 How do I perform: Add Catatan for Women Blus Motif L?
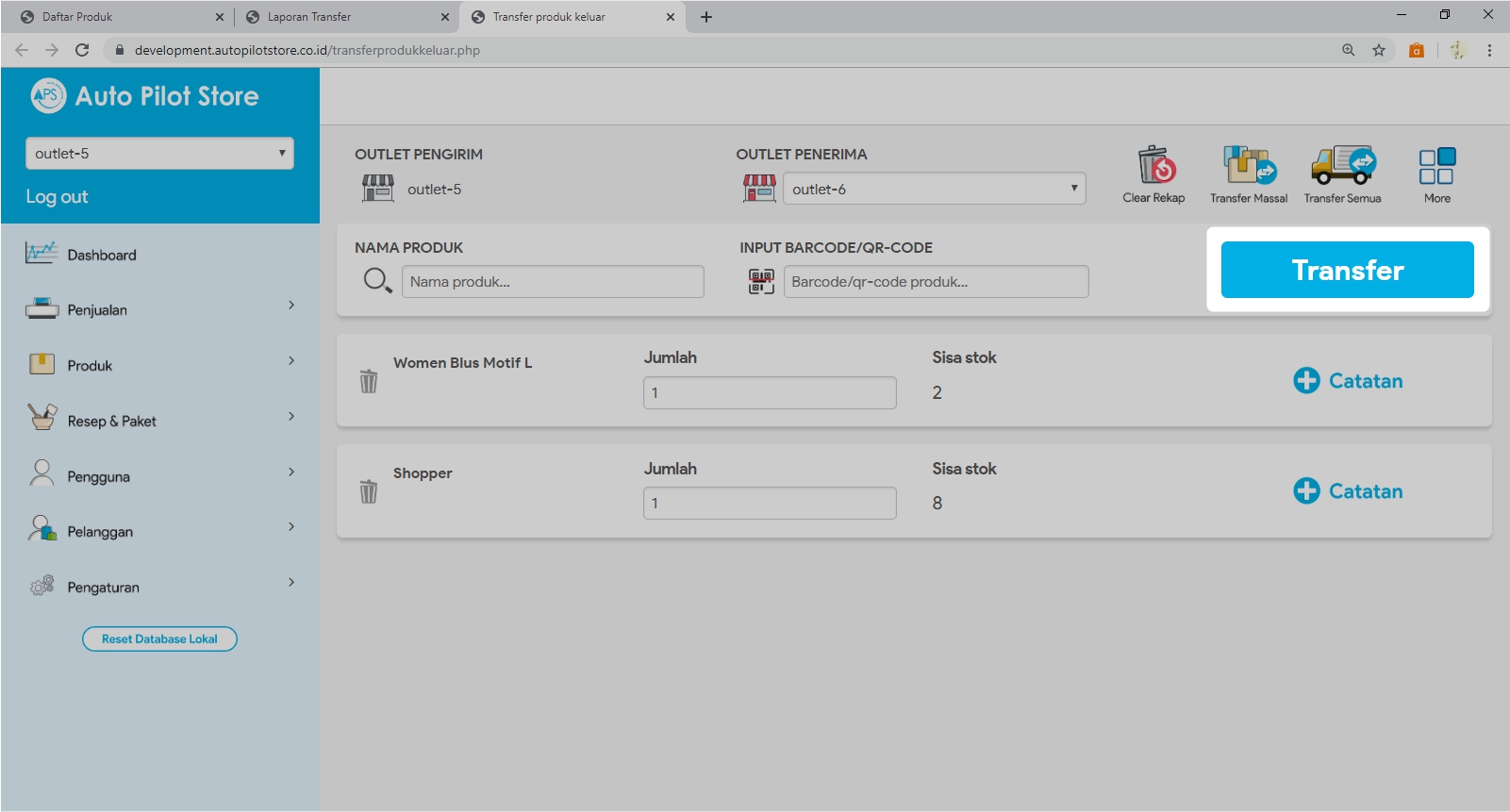pyautogui.click(x=1348, y=381)
